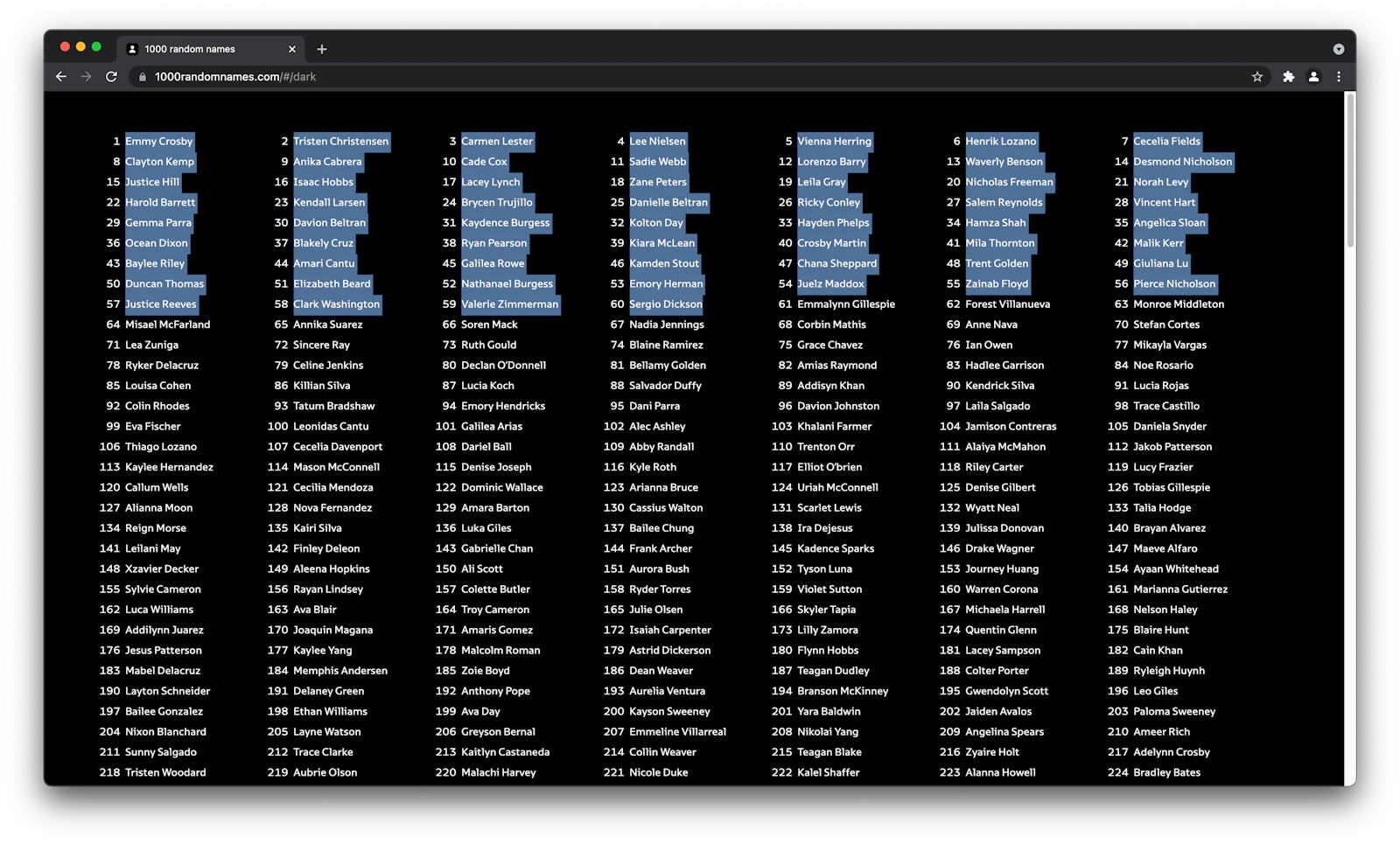This screenshot has height=844, width=1400.
Task: Click the name Valerie Zimmerman
Action: (x=510, y=304)
